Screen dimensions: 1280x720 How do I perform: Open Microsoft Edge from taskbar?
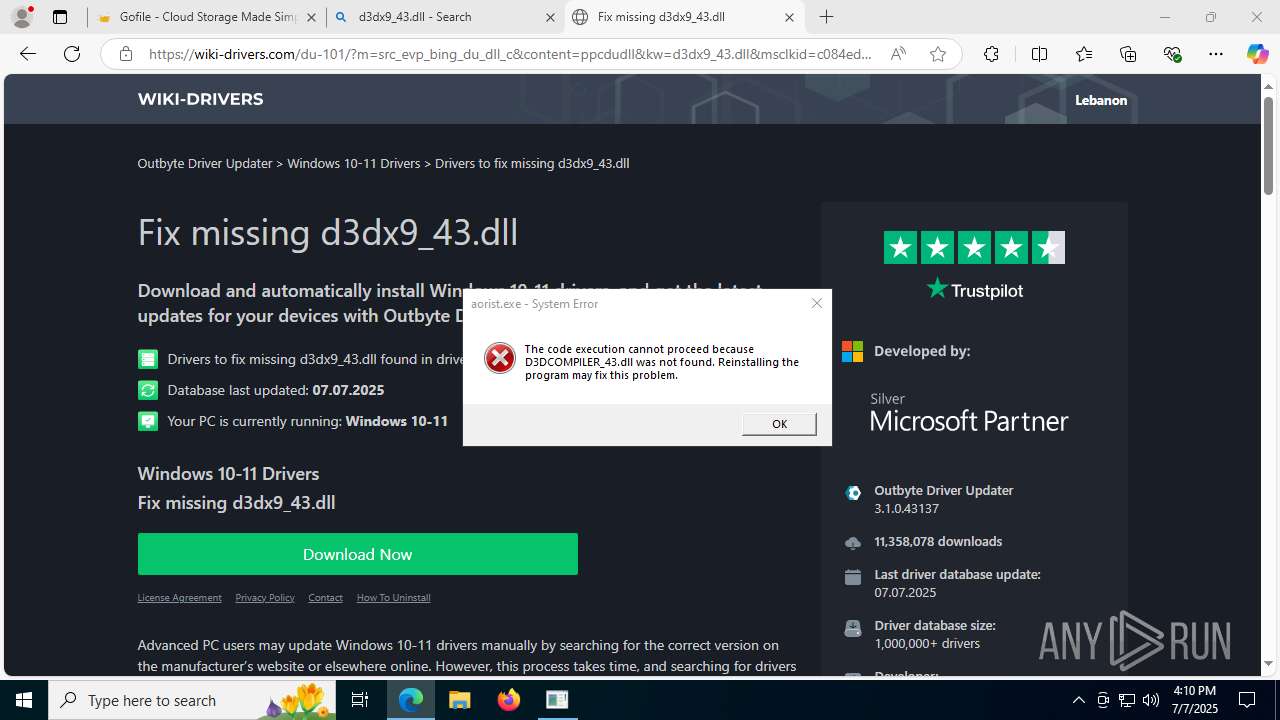coord(411,700)
